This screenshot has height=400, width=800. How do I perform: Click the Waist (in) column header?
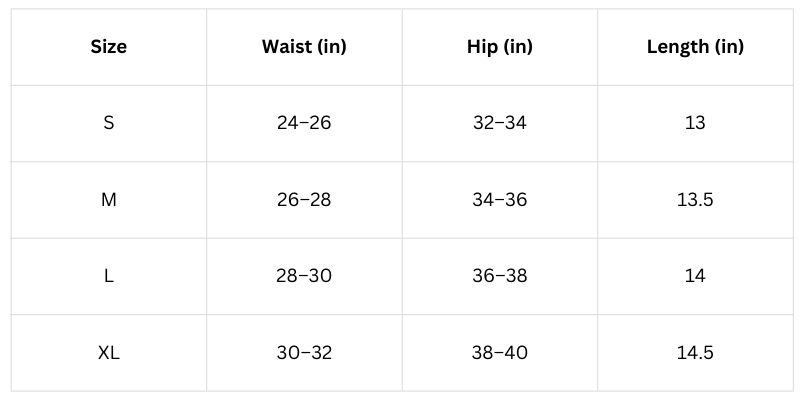click(304, 47)
